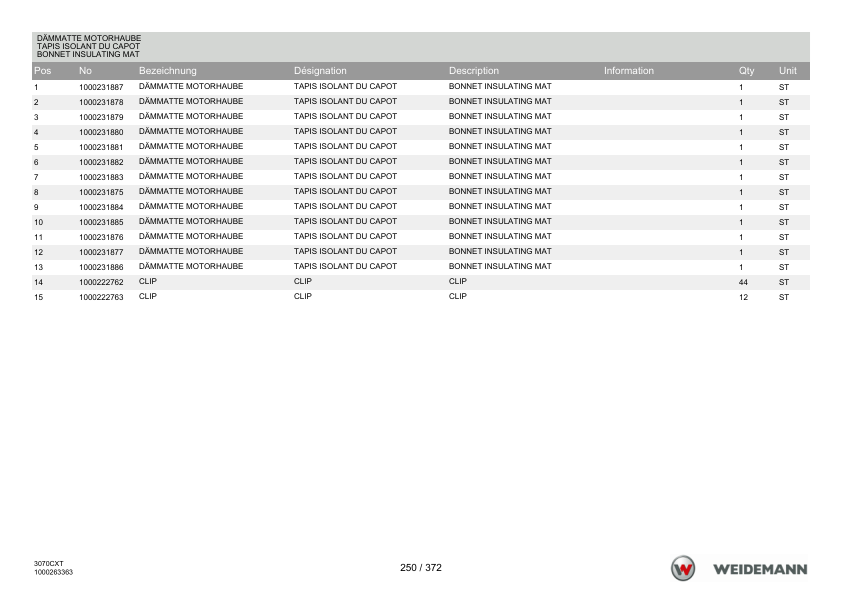842x595 pixels.
Task: Click the WEIDEMANN brand name text
Action: pyautogui.click(x=760, y=569)
